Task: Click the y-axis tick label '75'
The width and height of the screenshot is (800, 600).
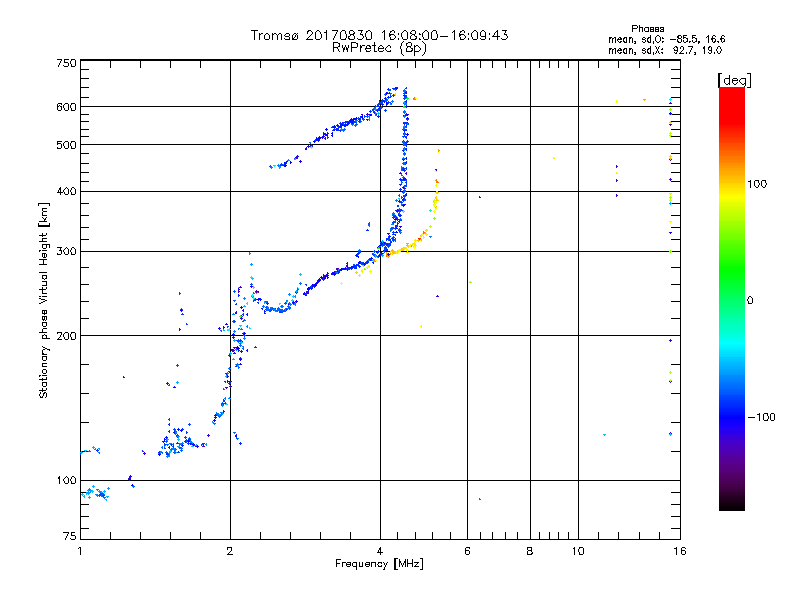Action: tap(70, 536)
